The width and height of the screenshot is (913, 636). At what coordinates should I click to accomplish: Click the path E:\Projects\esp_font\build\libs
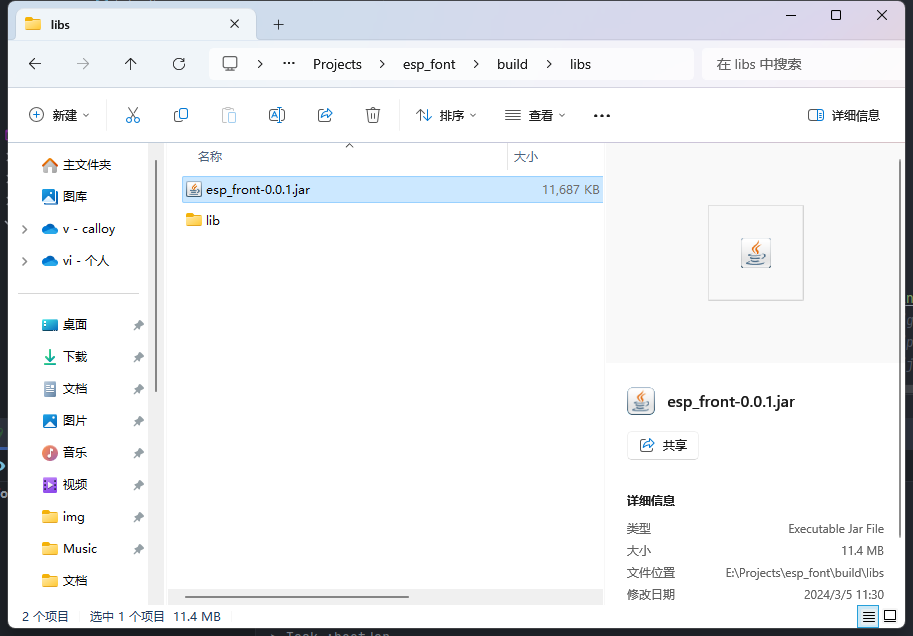[804, 573]
